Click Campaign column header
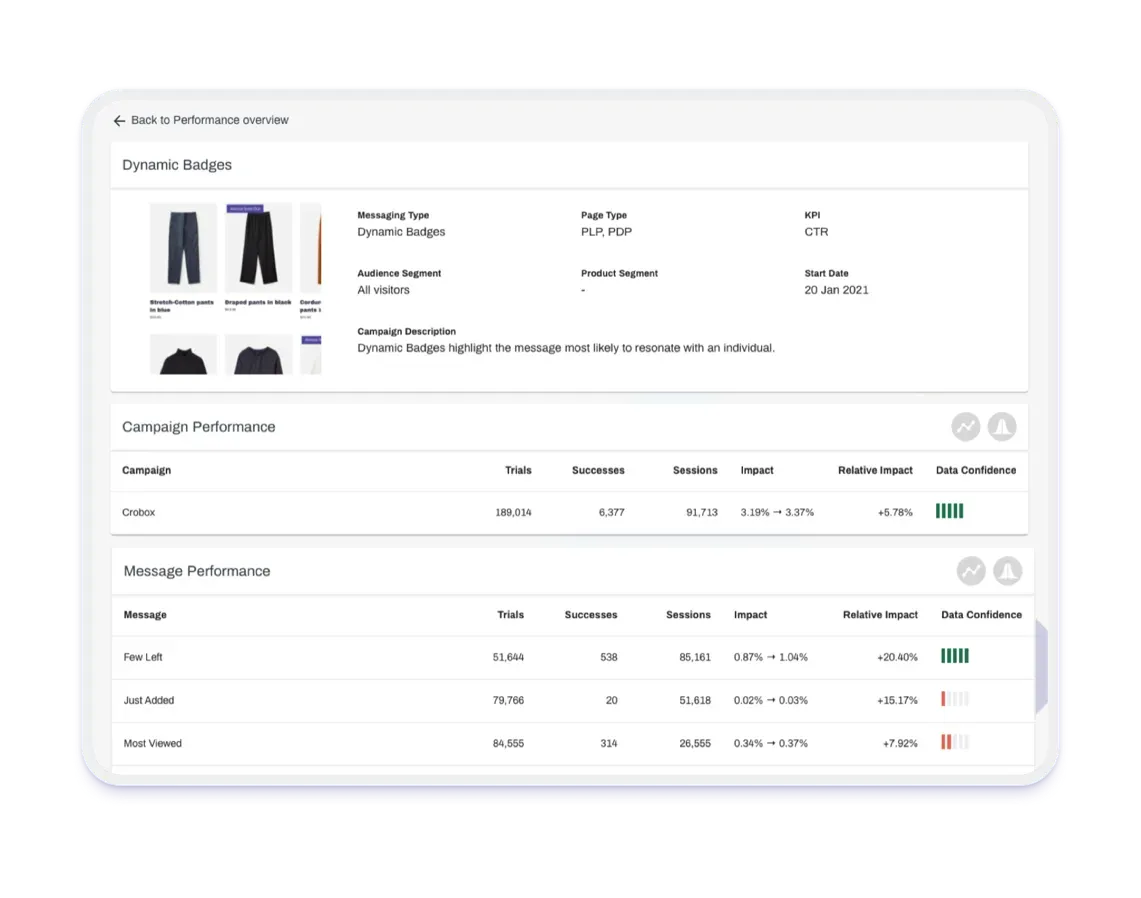The image size is (1141, 898). tap(146, 470)
